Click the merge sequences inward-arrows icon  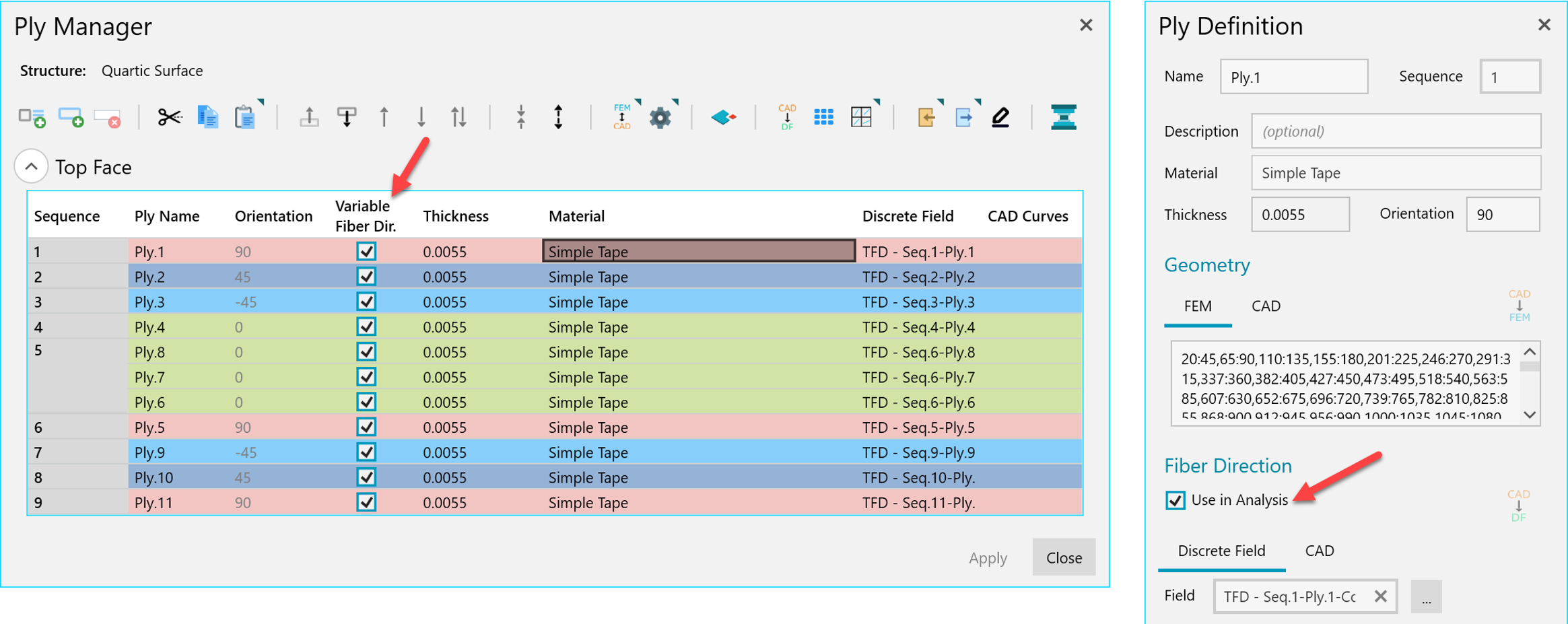point(520,117)
